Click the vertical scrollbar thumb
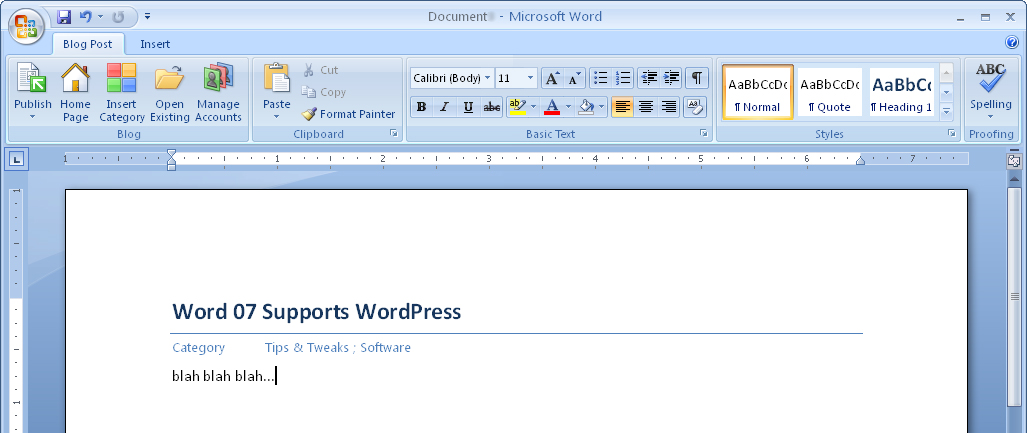 [1014, 295]
